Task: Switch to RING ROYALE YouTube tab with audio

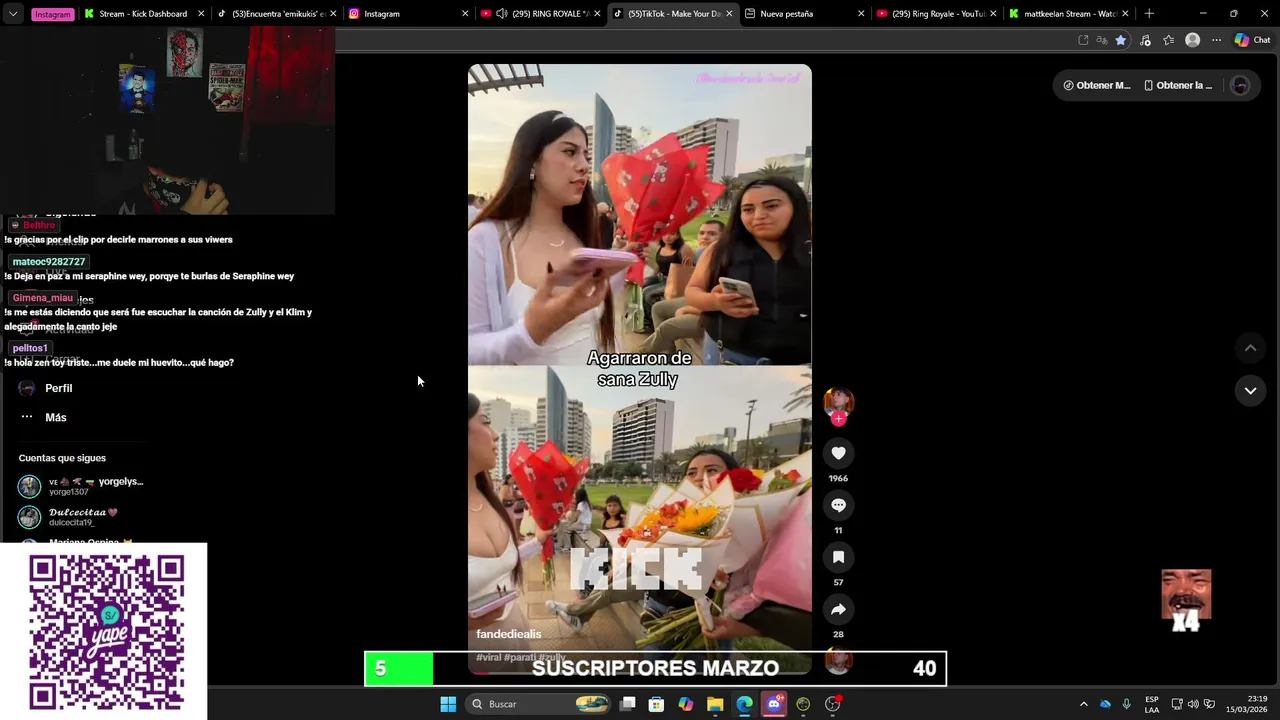Action: (x=540, y=13)
